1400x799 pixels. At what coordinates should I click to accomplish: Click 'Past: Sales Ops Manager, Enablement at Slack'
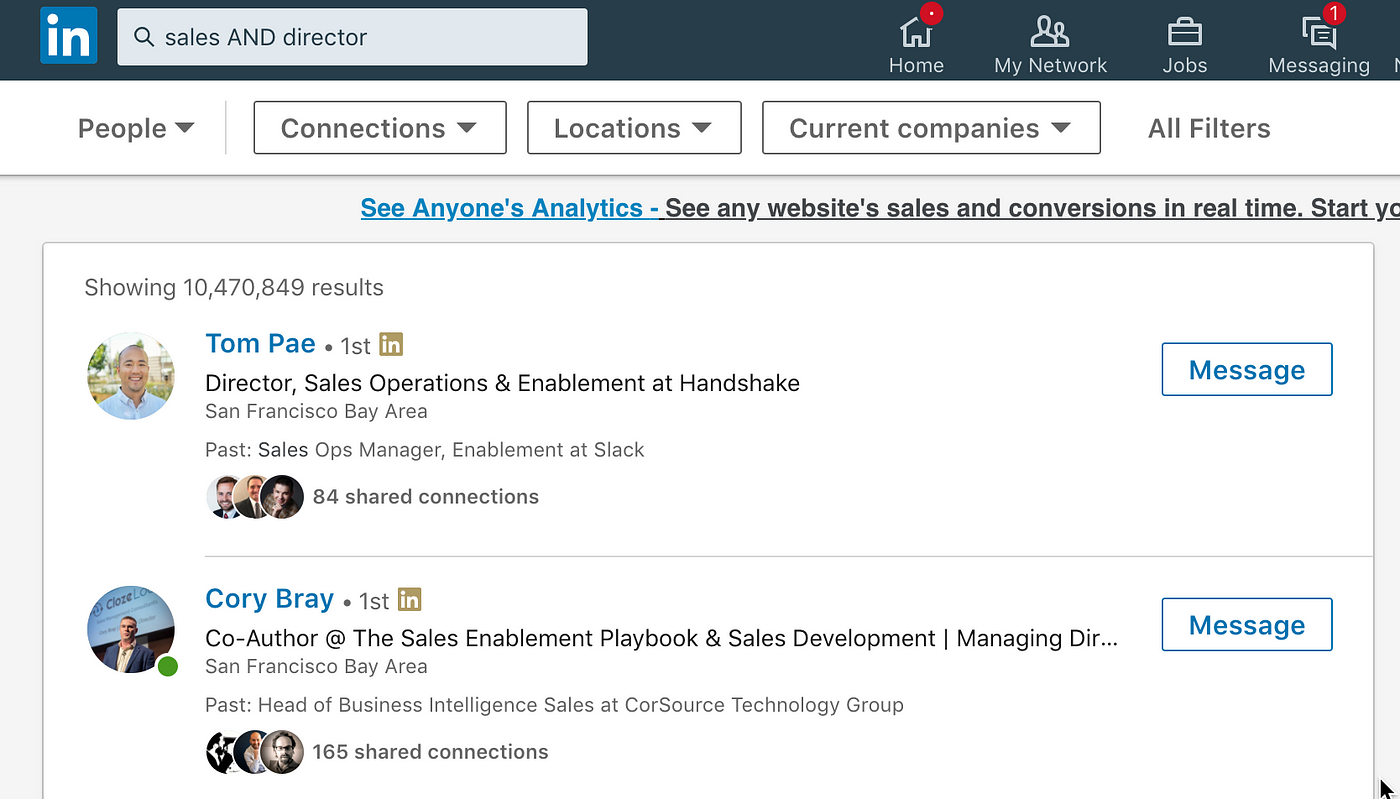(425, 450)
